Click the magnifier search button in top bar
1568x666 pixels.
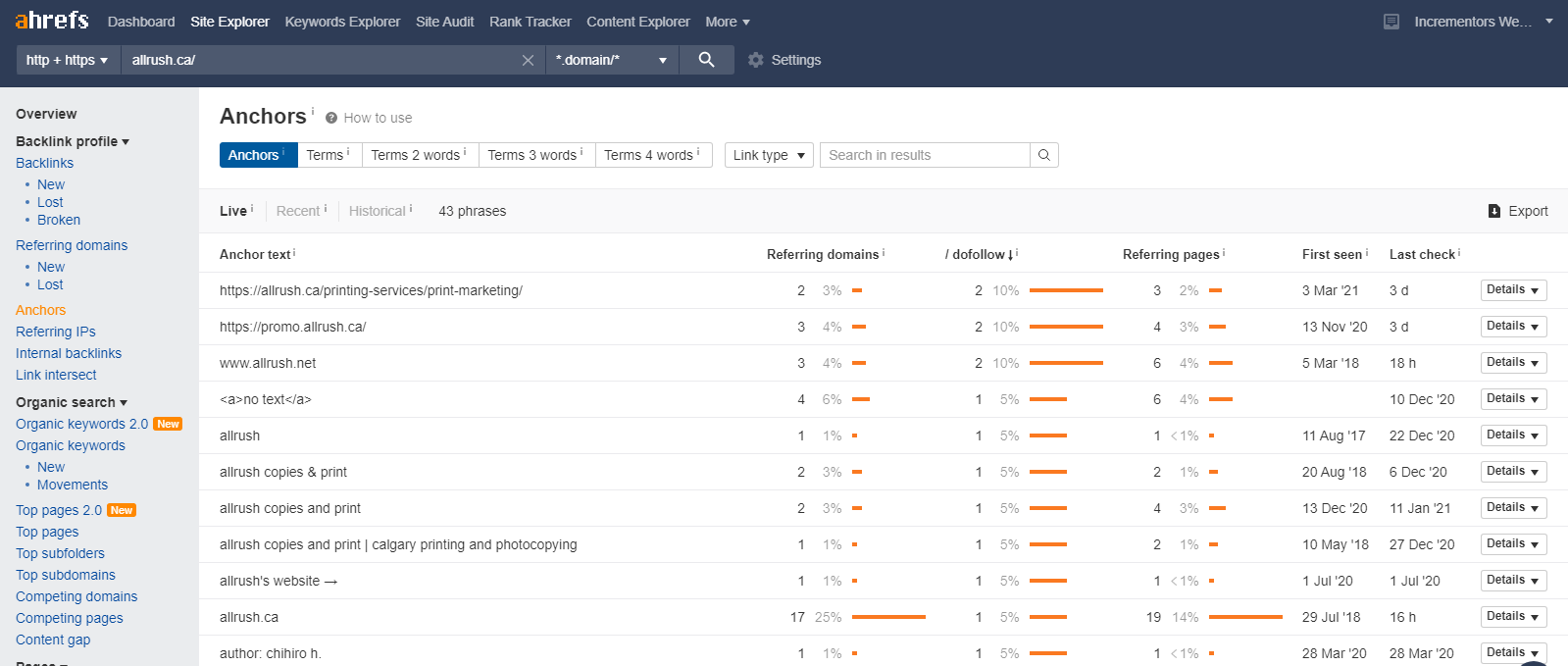706,60
